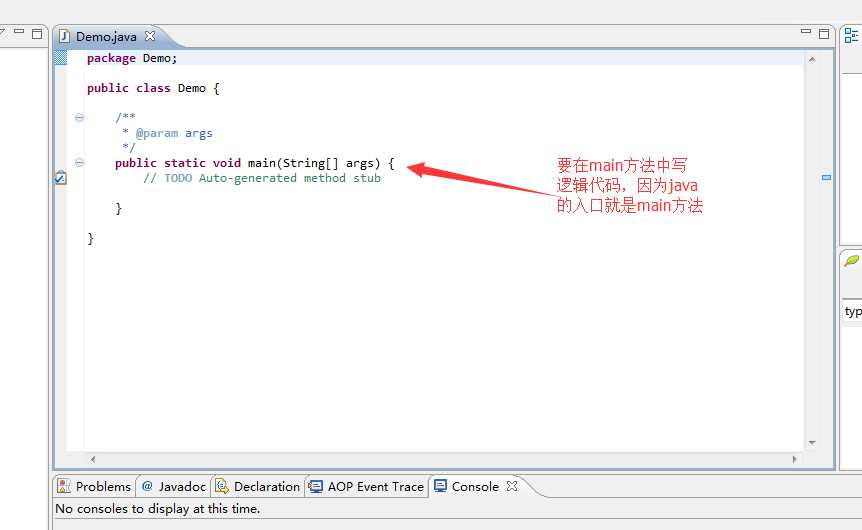This screenshot has width=862, height=530.
Task: Minimize the editor area
Action: (806, 32)
